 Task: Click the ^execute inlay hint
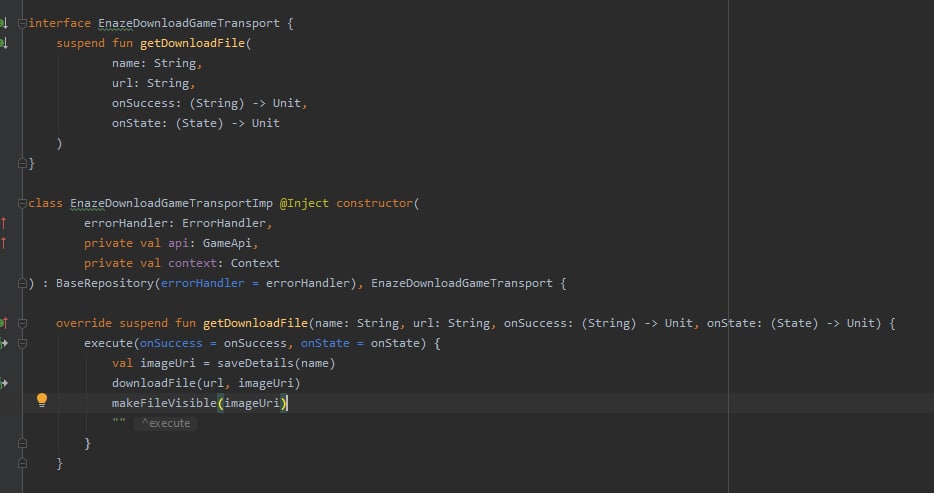pos(166,423)
